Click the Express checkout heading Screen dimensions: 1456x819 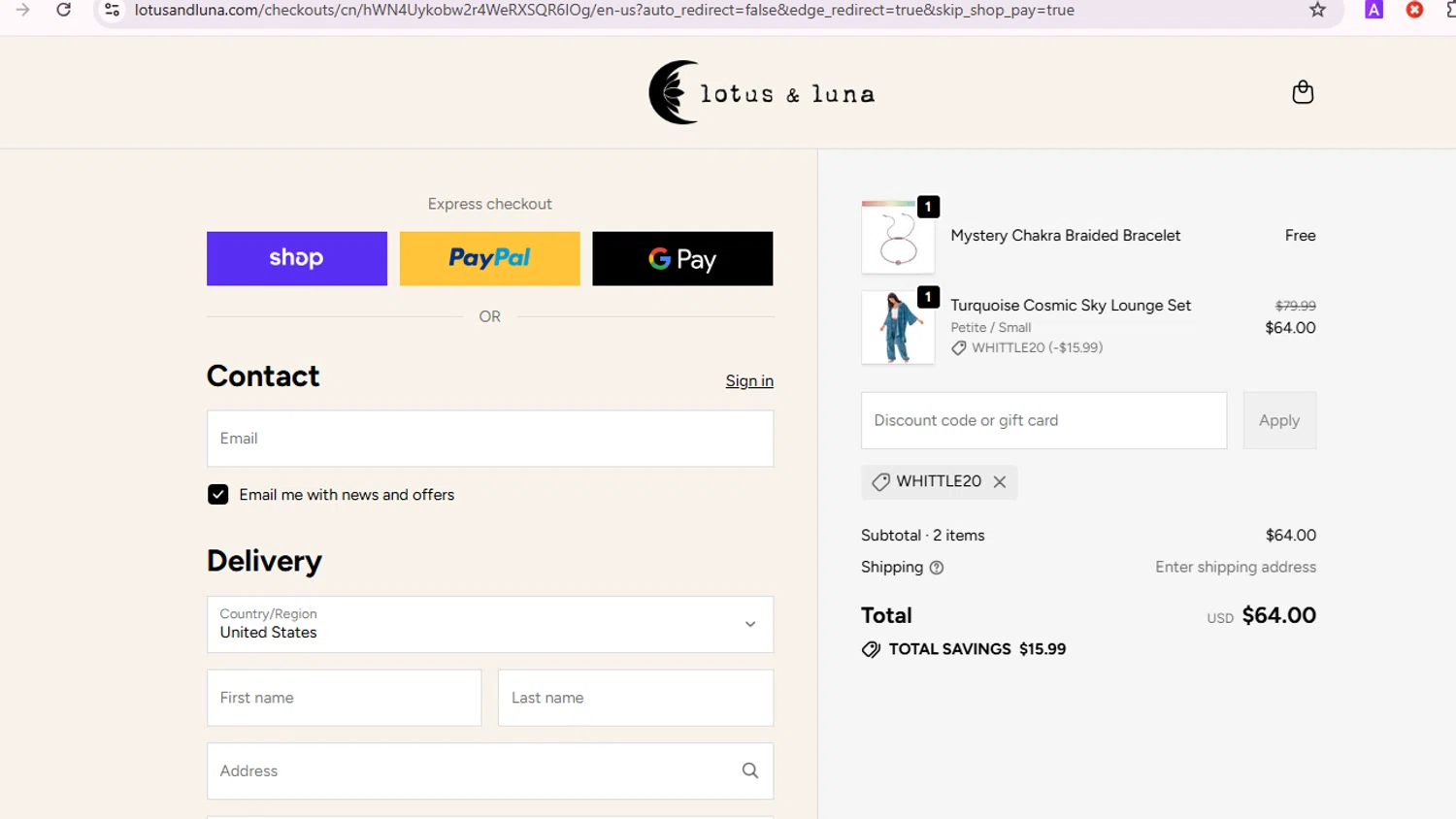pyautogui.click(x=490, y=204)
